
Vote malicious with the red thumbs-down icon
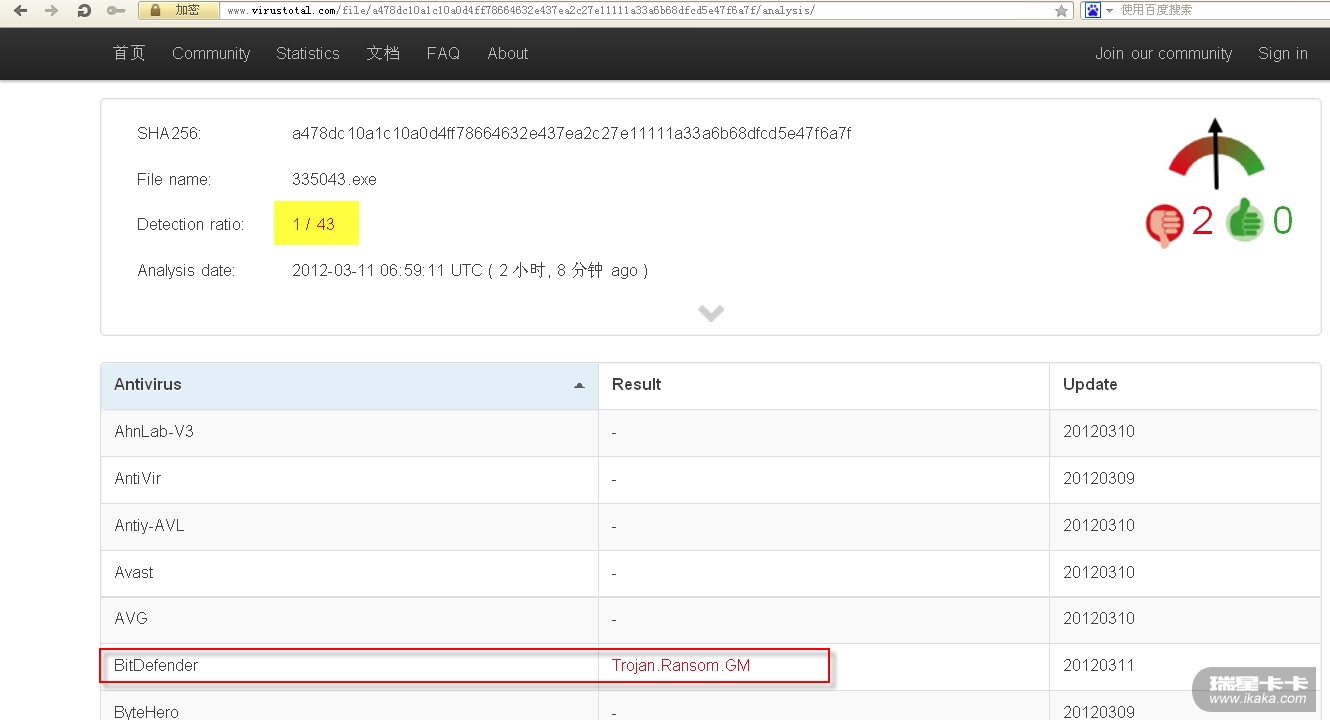[1164, 224]
